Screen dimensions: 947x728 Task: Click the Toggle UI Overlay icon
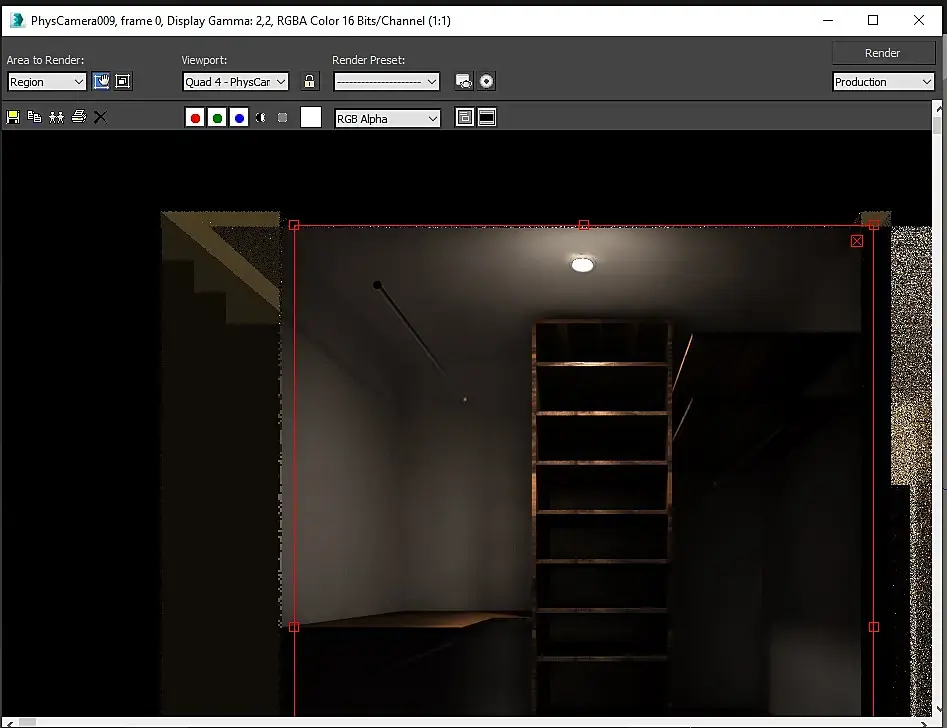click(464, 117)
